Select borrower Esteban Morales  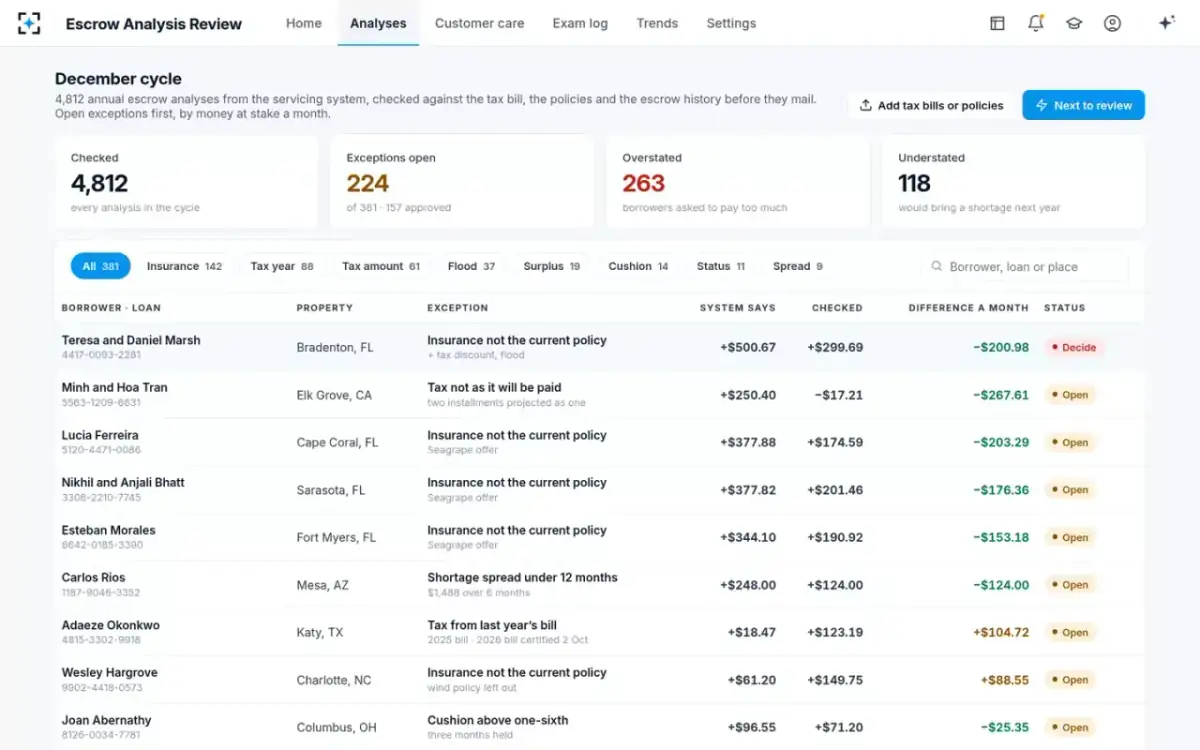click(x=109, y=530)
